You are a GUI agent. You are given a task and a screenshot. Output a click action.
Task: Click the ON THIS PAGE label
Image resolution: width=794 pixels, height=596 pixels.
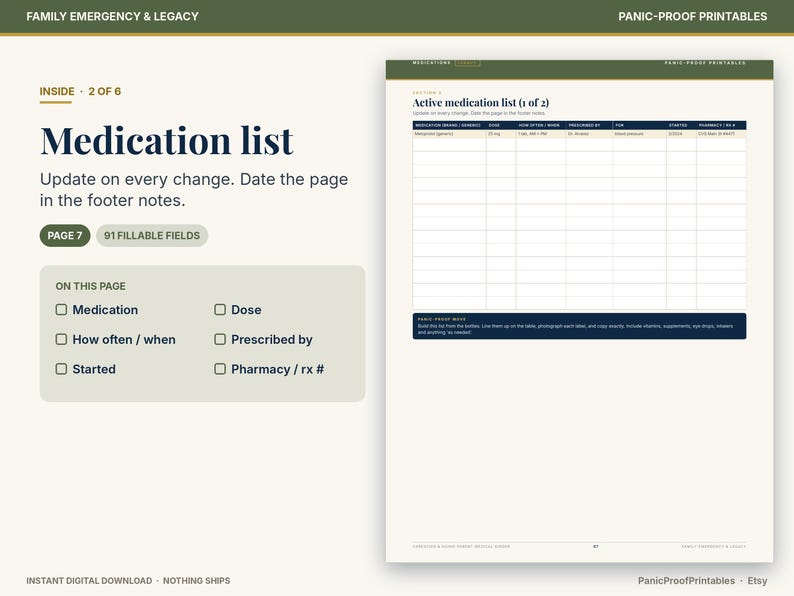tap(91, 286)
